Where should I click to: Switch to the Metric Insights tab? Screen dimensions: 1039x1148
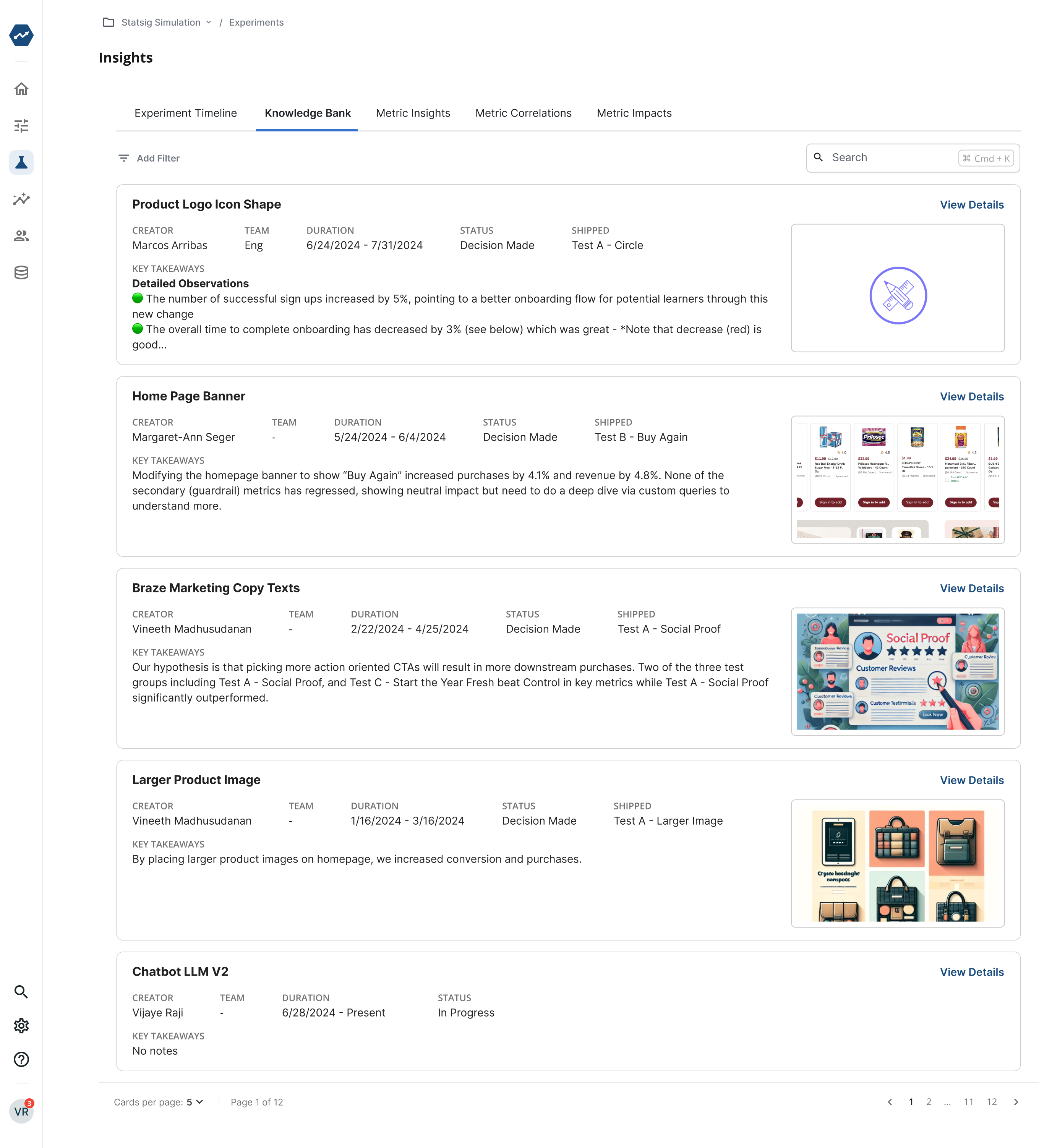click(x=413, y=113)
